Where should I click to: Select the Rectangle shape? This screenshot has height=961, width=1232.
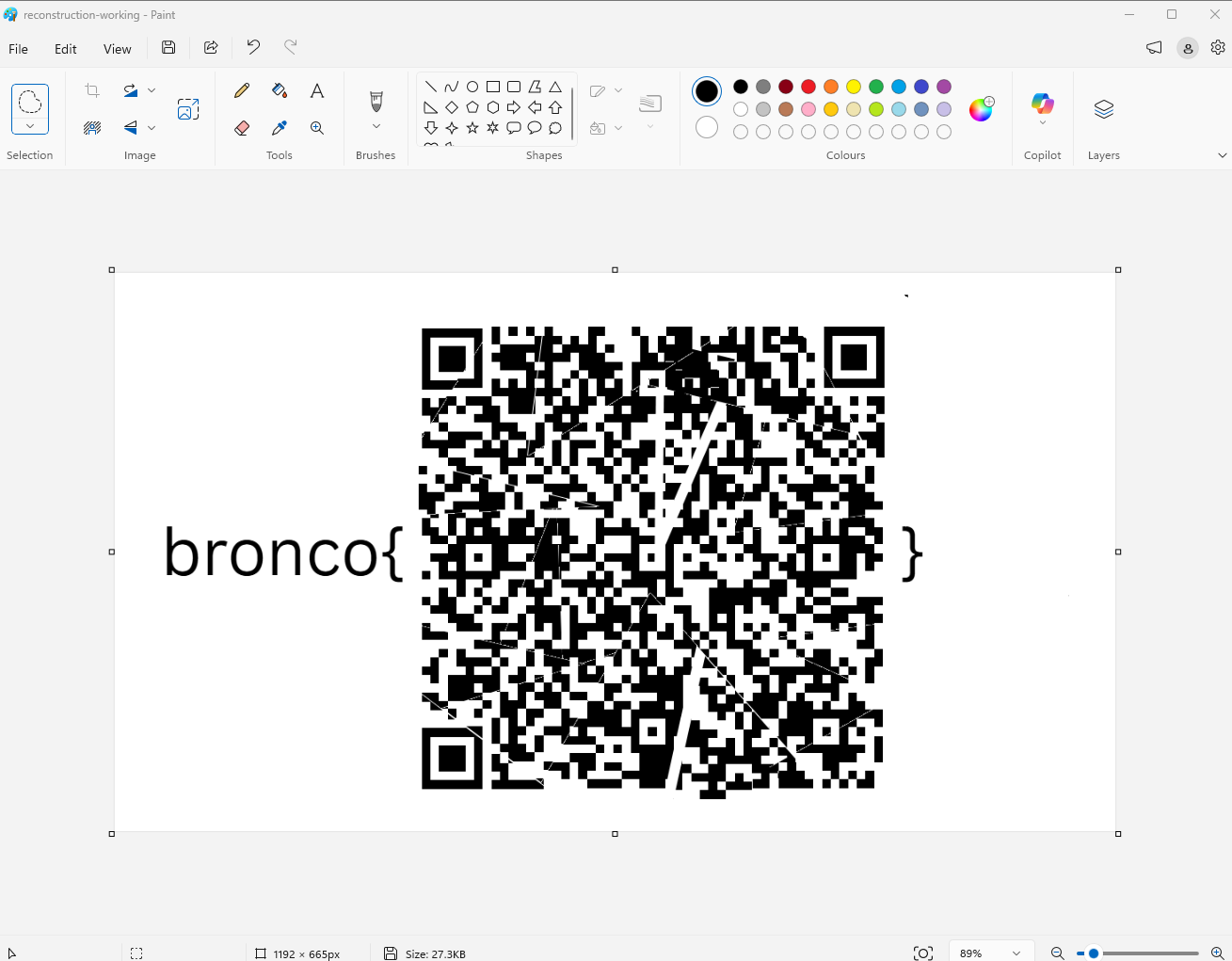click(x=493, y=87)
